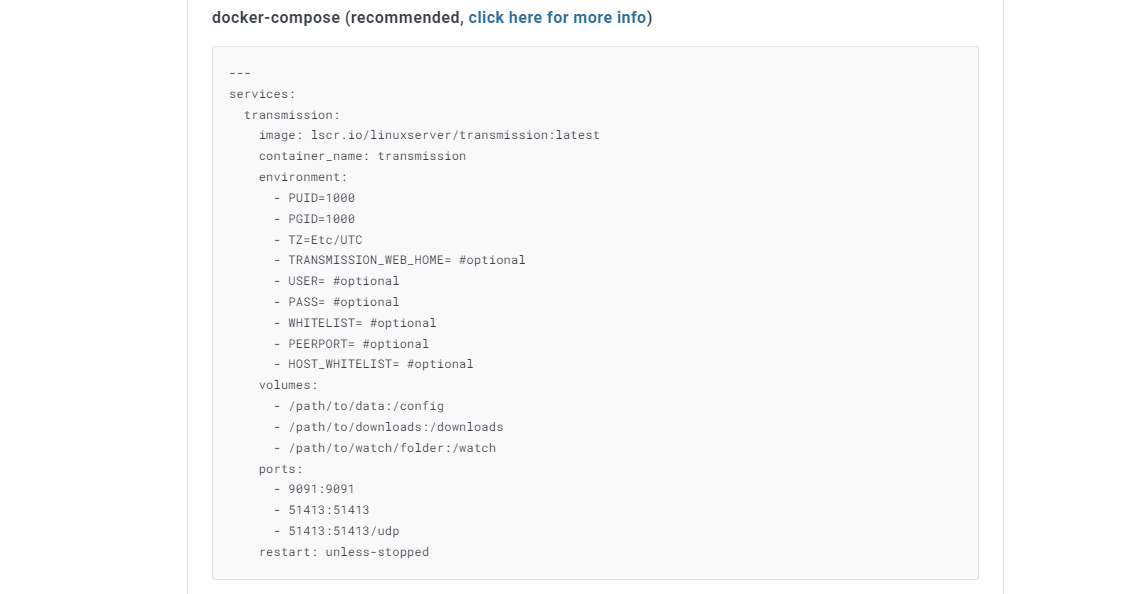Image resolution: width=1123 pixels, height=594 pixels.
Task: Click the /path/to/downloads:/downloads volume line
Action: click(x=395, y=427)
